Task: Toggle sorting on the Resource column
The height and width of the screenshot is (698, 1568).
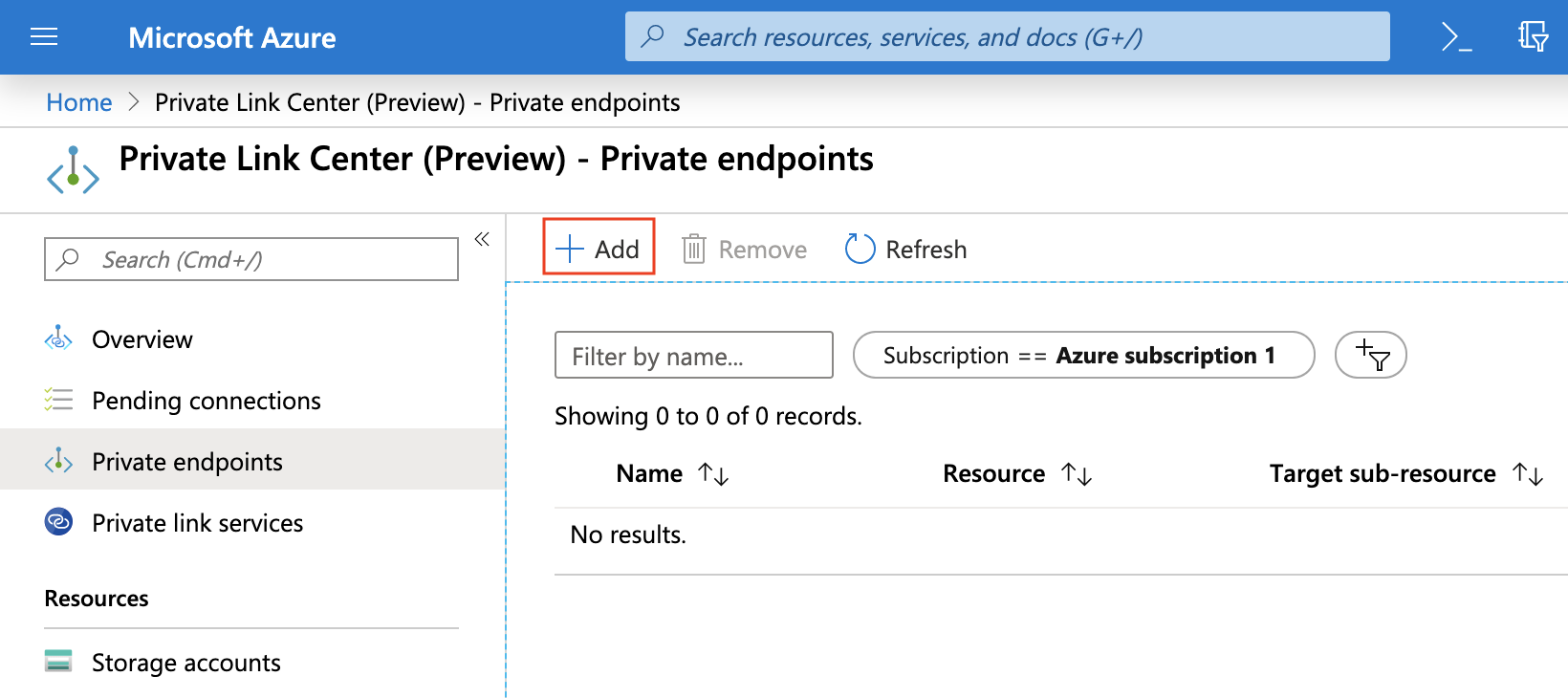Action: tap(1078, 473)
